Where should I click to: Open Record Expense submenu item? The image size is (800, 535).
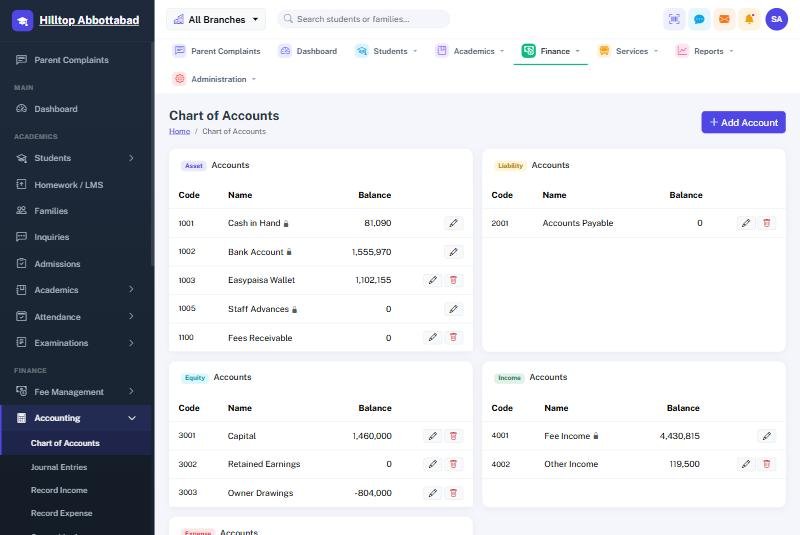pos(61,513)
